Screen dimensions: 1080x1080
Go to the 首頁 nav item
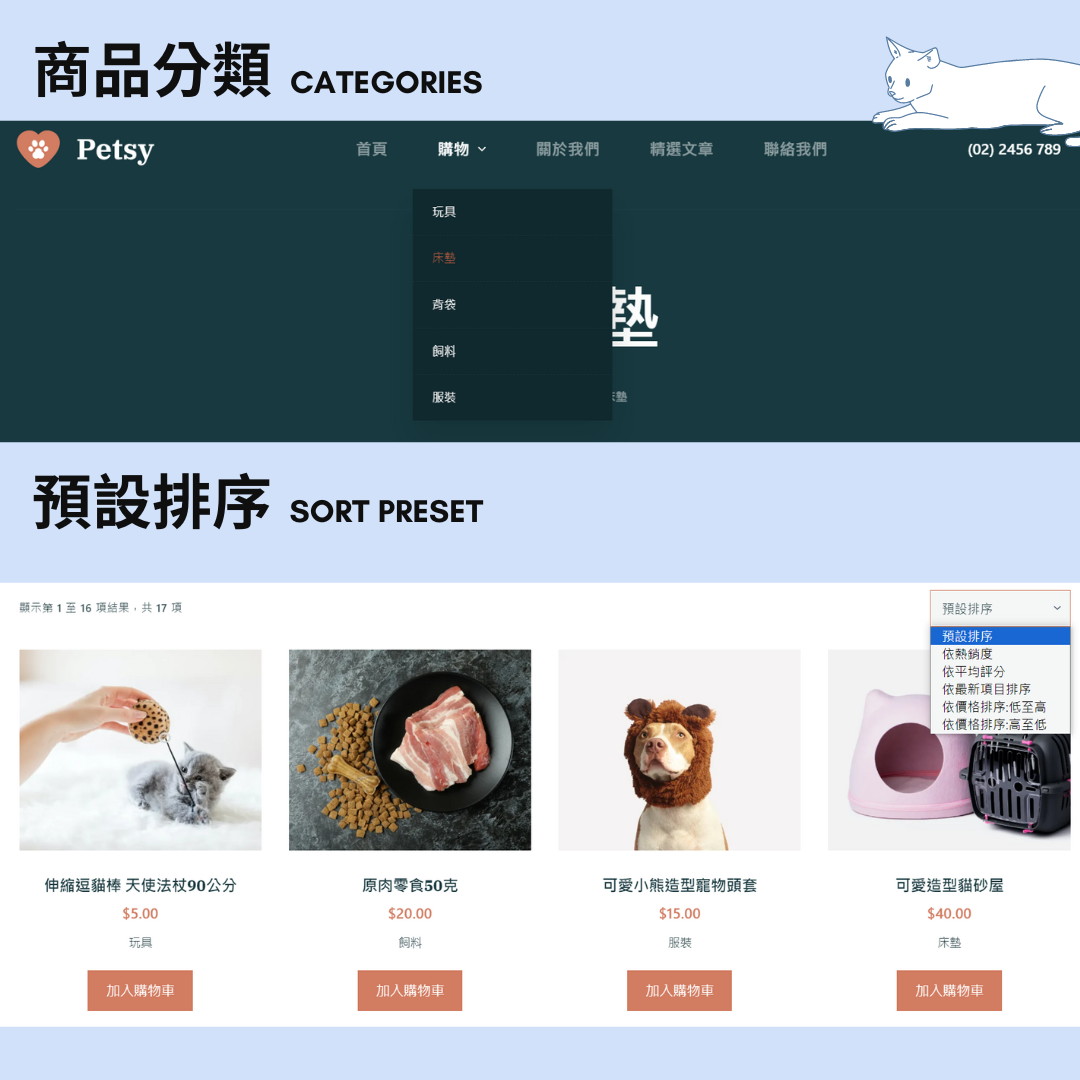(x=371, y=149)
